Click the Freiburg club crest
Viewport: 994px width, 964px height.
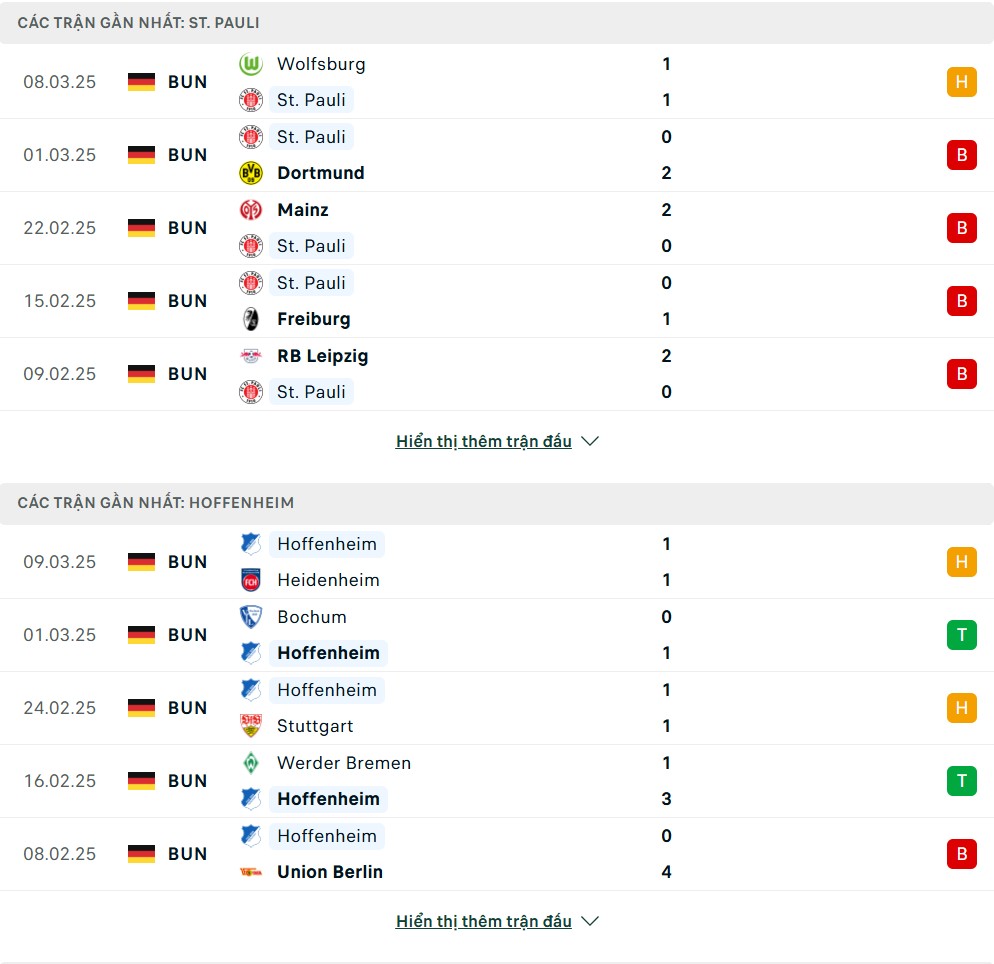pyautogui.click(x=251, y=319)
